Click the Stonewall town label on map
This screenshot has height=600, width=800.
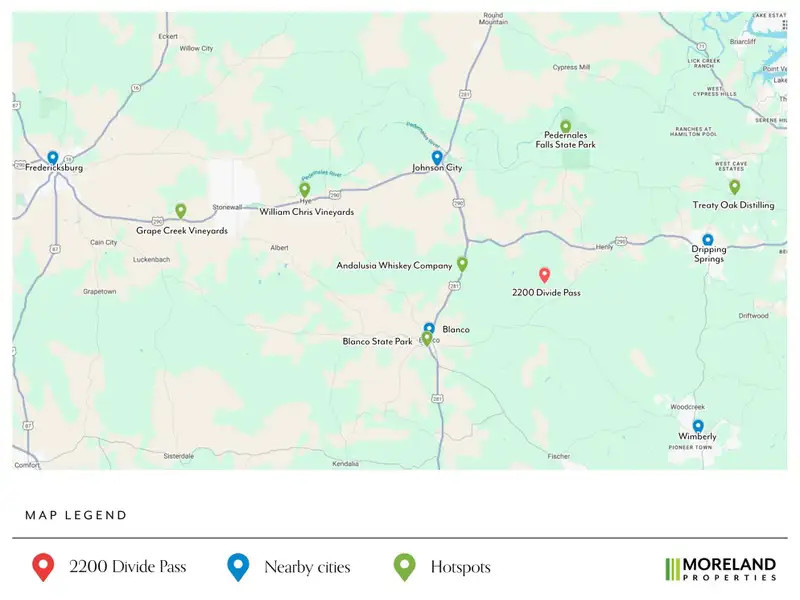(x=227, y=207)
